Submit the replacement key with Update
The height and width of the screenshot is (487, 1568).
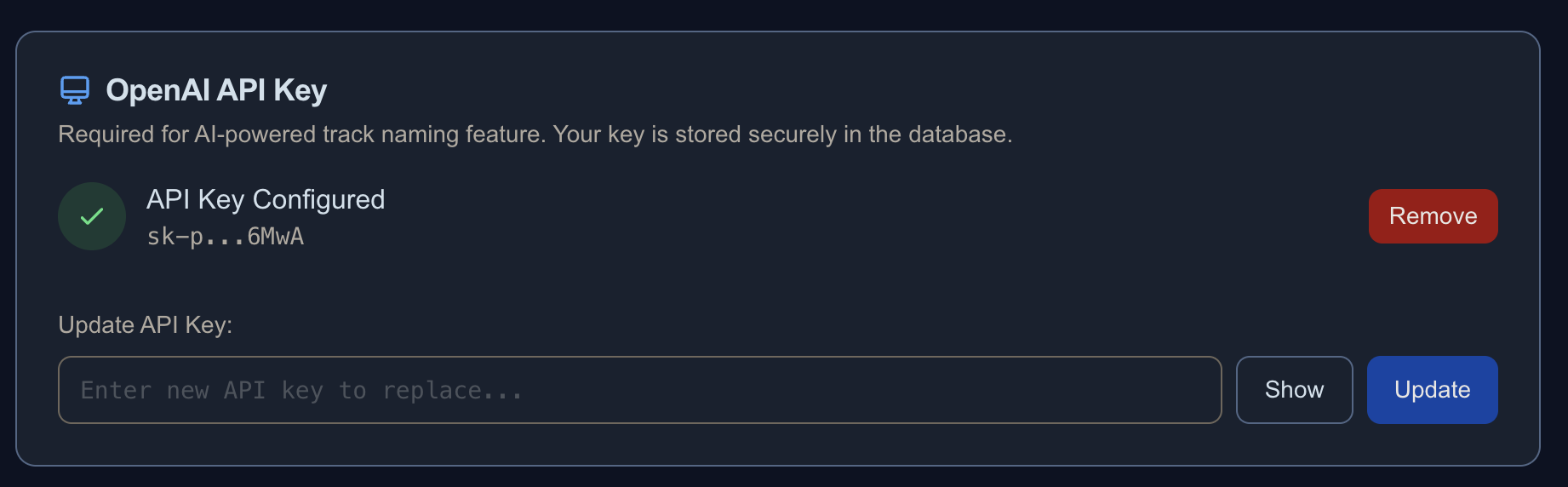[x=1432, y=390]
